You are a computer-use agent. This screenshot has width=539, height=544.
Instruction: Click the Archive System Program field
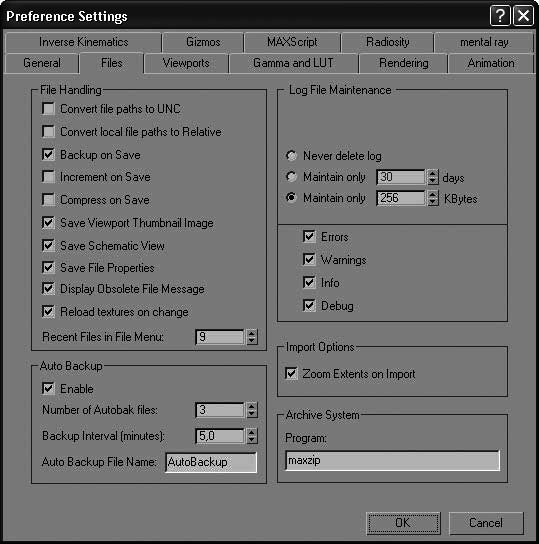coord(392,461)
